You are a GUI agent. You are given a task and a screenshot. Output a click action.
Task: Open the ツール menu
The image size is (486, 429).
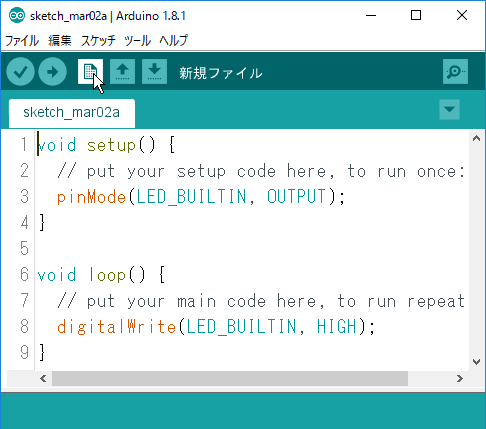coord(137,41)
